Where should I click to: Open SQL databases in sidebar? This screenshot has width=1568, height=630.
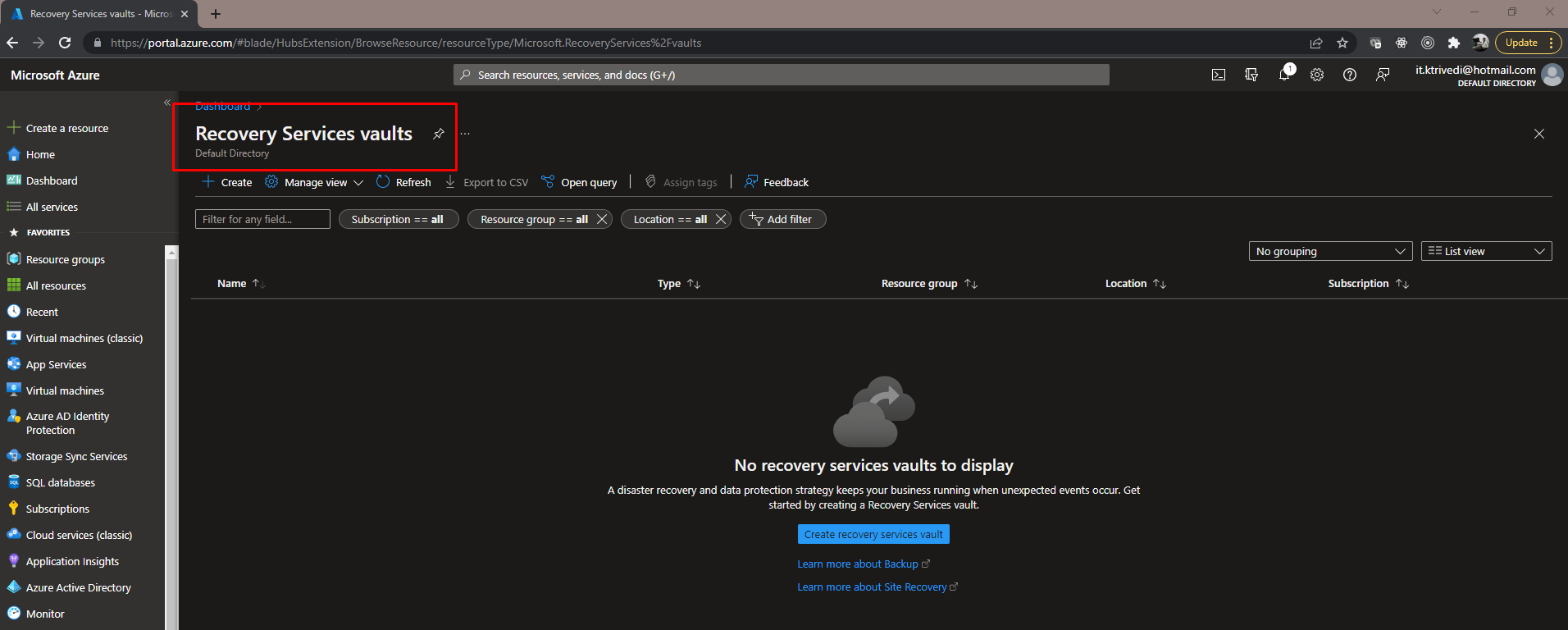(x=61, y=482)
